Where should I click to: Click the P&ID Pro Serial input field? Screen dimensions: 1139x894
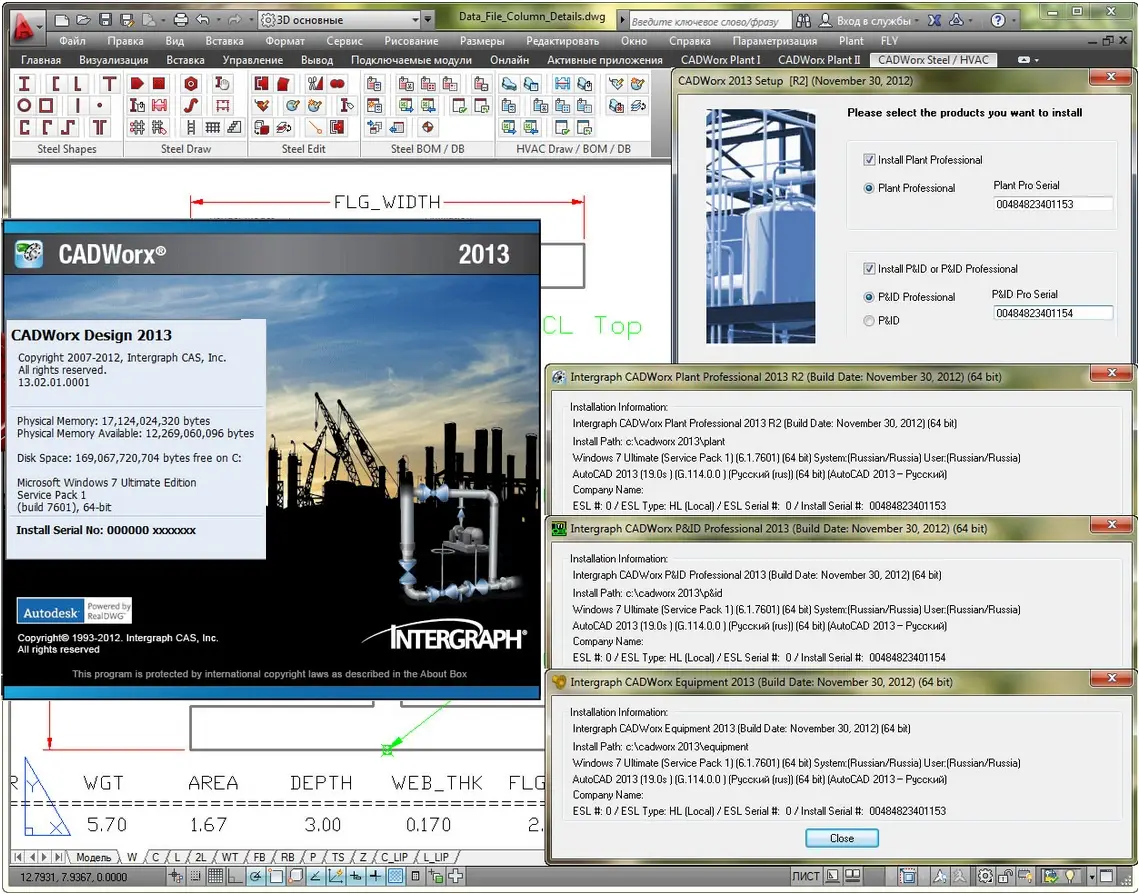tap(1052, 313)
